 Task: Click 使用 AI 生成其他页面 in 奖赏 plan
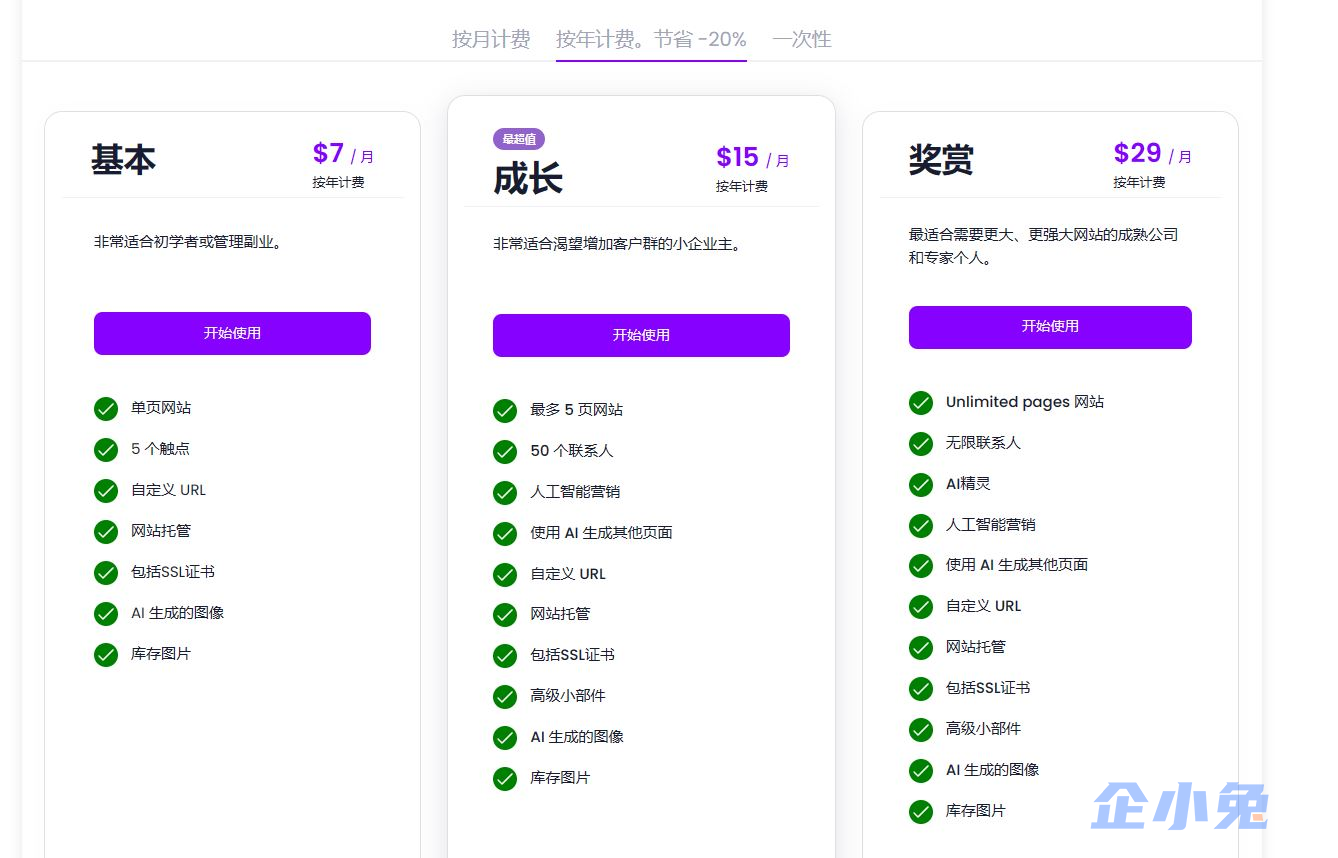point(1016,565)
